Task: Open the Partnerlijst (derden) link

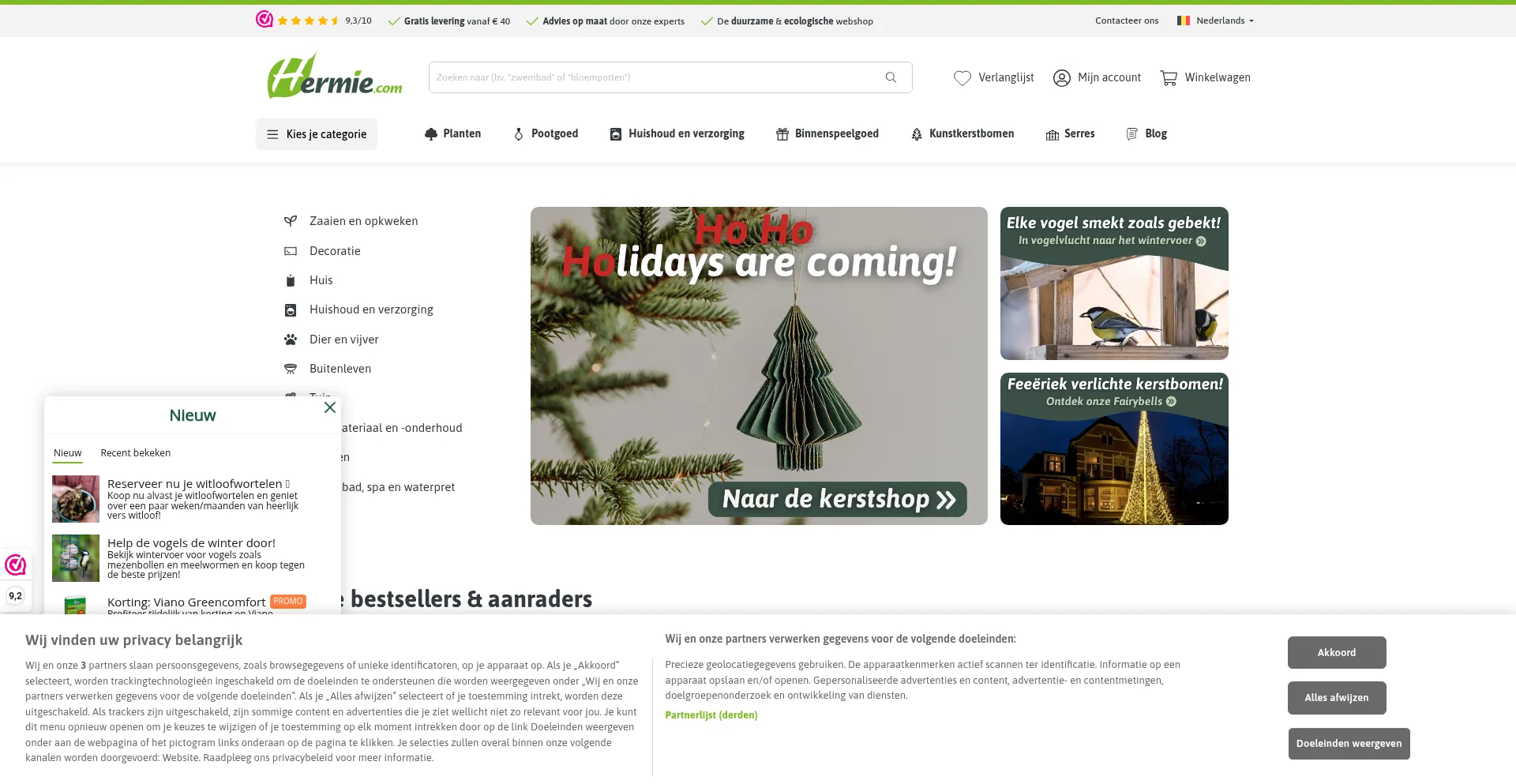Action: point(711,715)
